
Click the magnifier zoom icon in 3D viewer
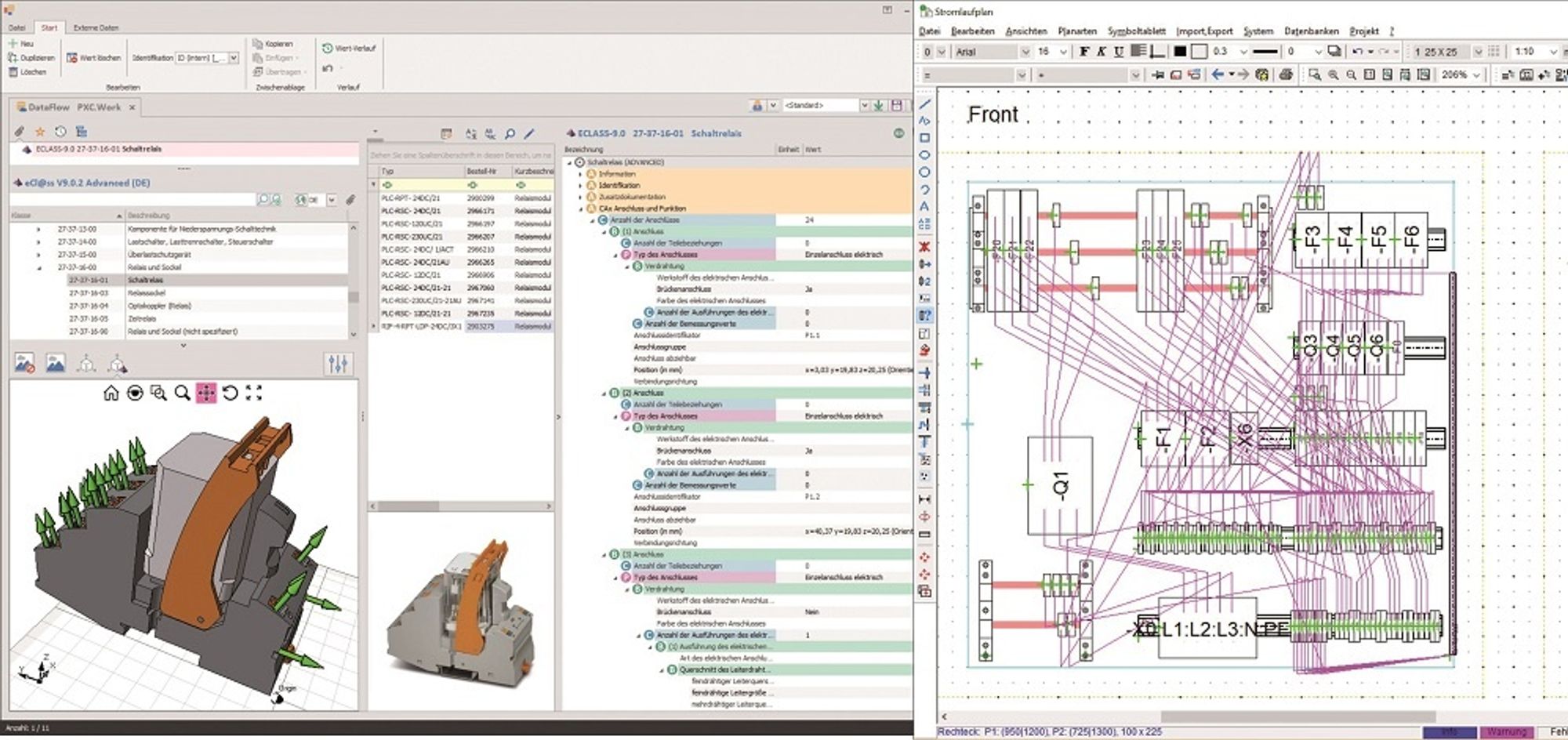click(x=182, y=393)
